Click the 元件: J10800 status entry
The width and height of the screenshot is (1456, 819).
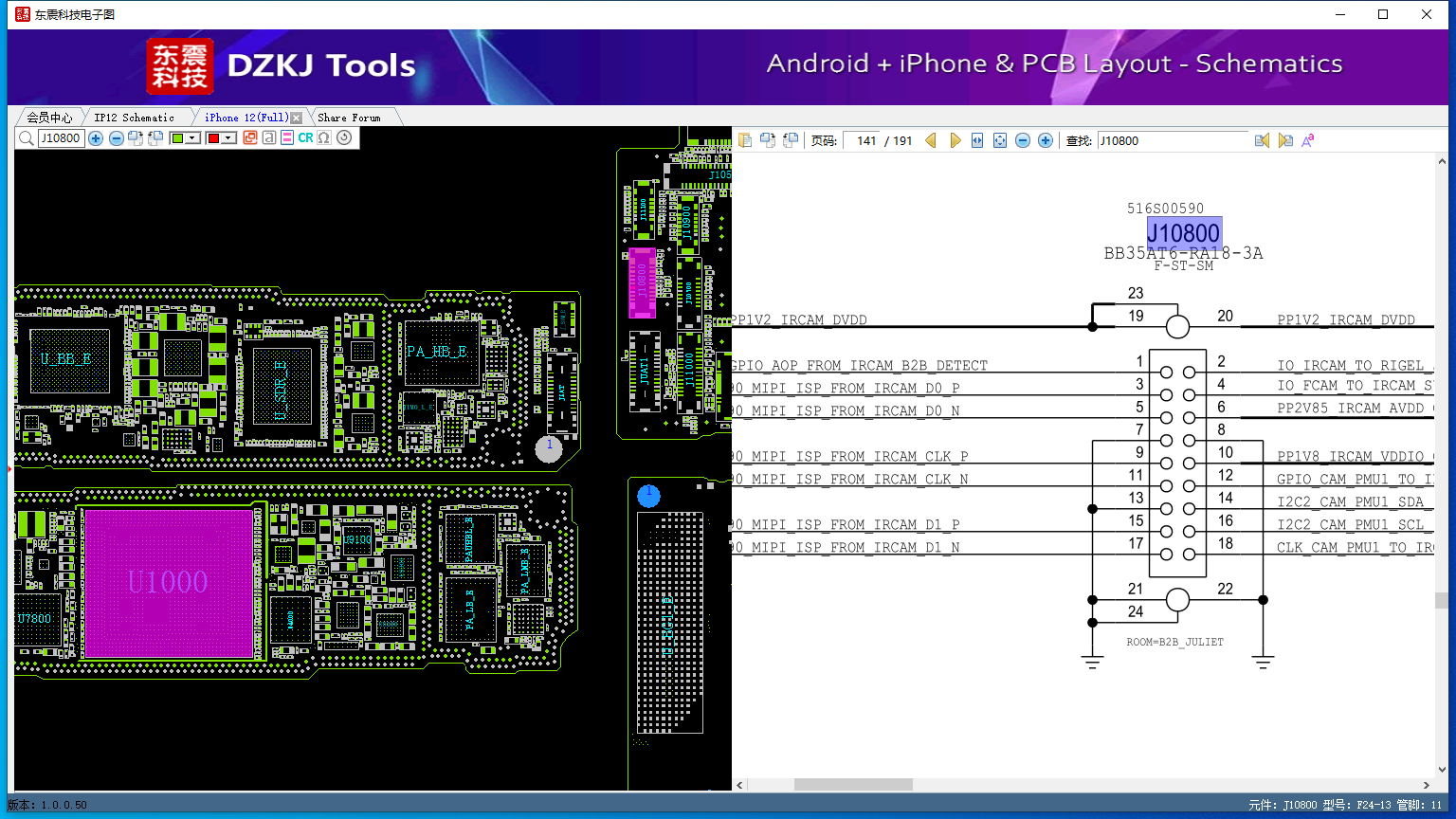click(x=1283, y=805)
